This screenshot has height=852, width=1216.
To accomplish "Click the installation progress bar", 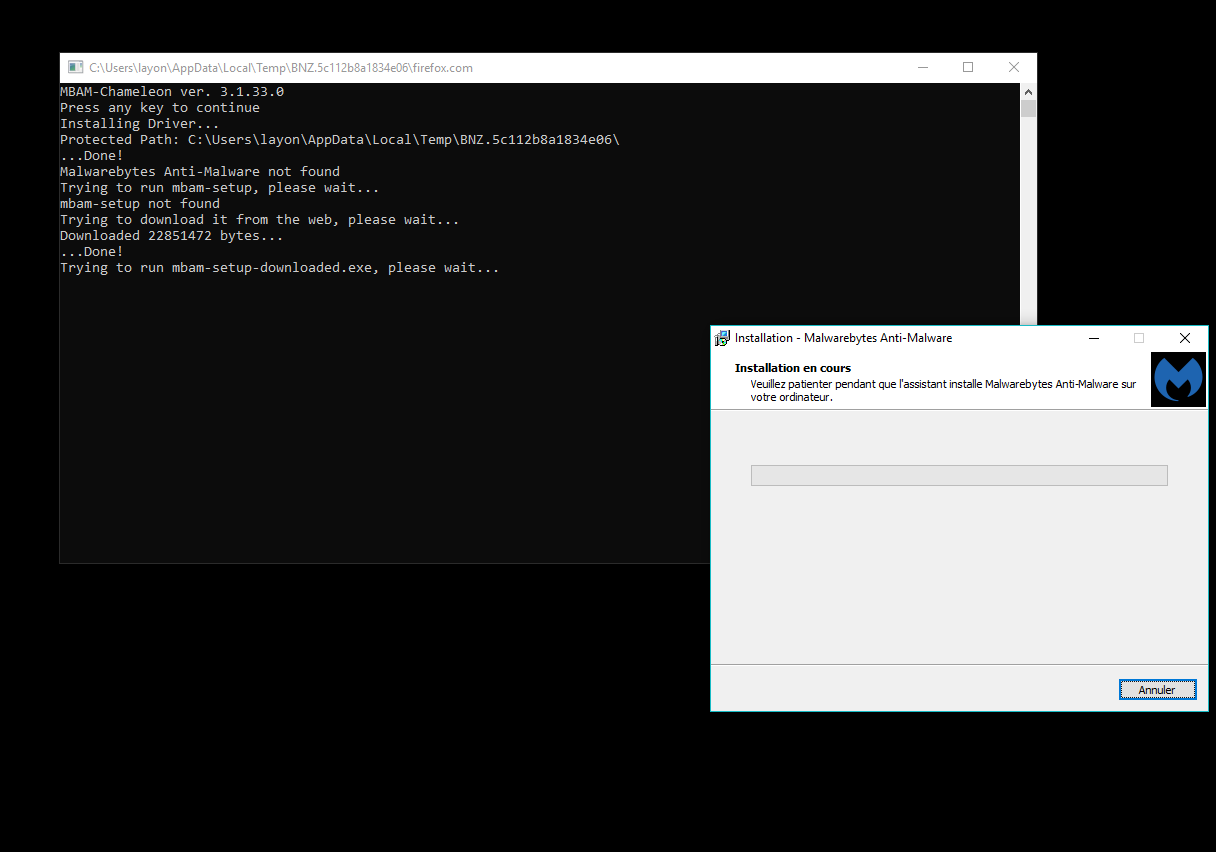I will coord(959,476).
